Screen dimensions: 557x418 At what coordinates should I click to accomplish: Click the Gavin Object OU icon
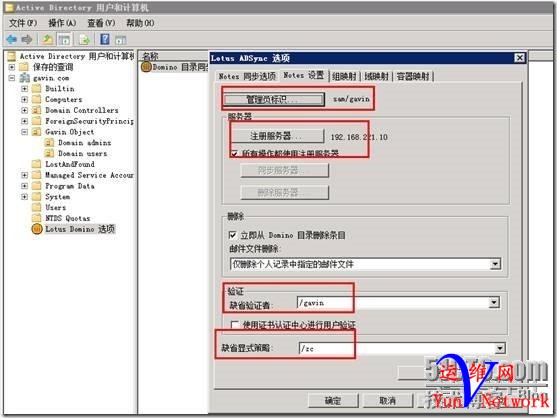point(37,132)
